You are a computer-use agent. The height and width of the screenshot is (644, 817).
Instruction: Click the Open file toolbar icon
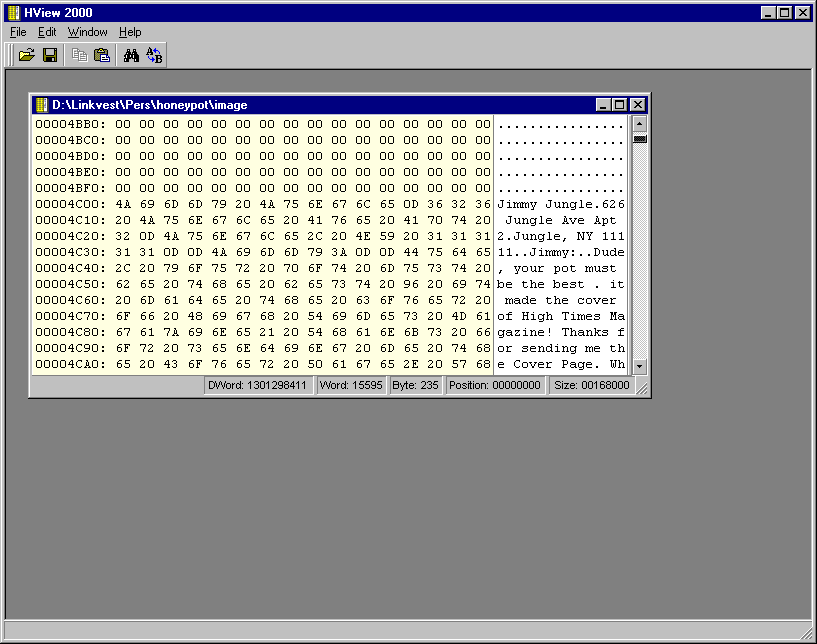click(x=27, y=55)
